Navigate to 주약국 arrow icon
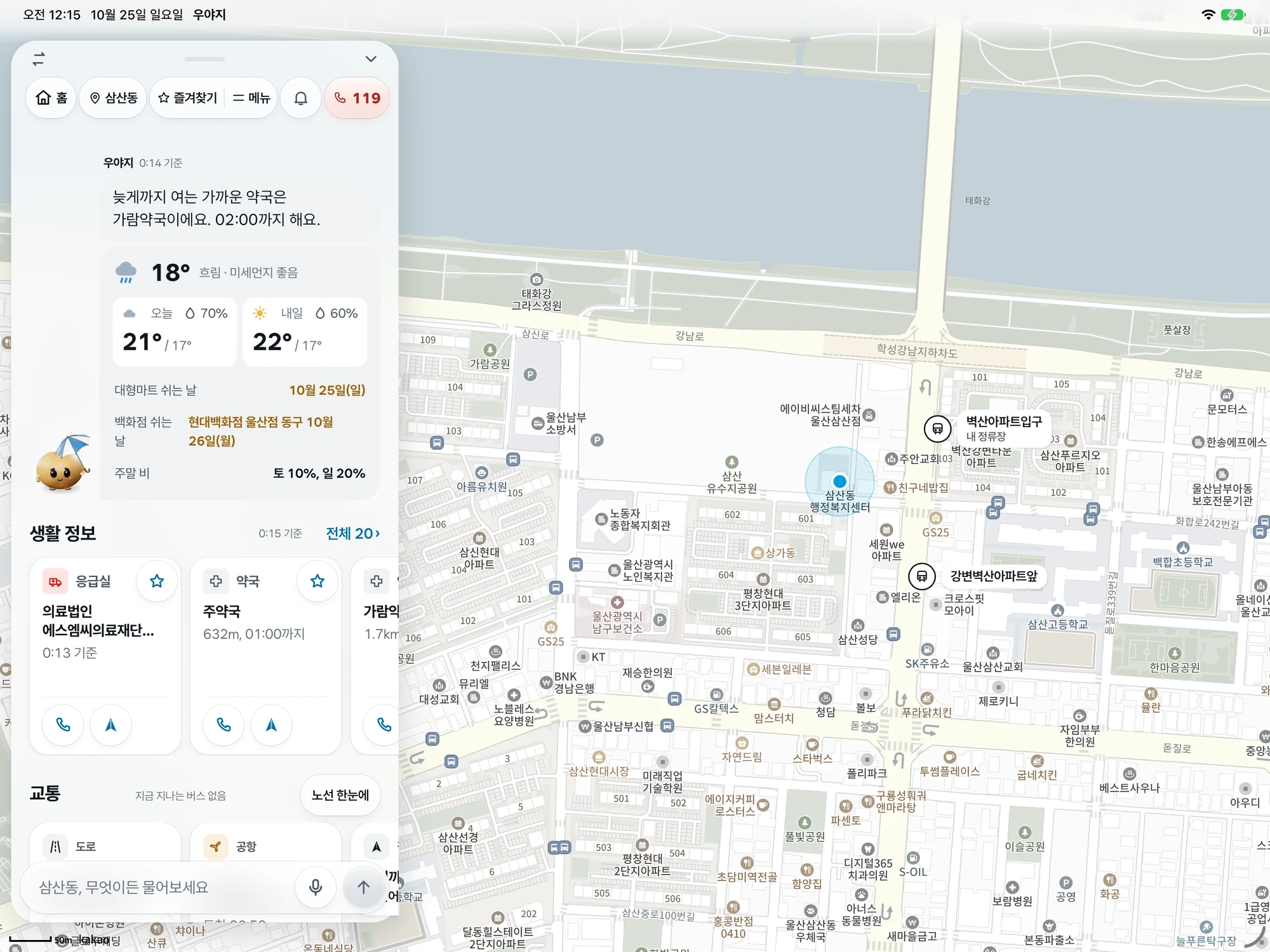Screen dimensions: 1270x952 (271, 725)
